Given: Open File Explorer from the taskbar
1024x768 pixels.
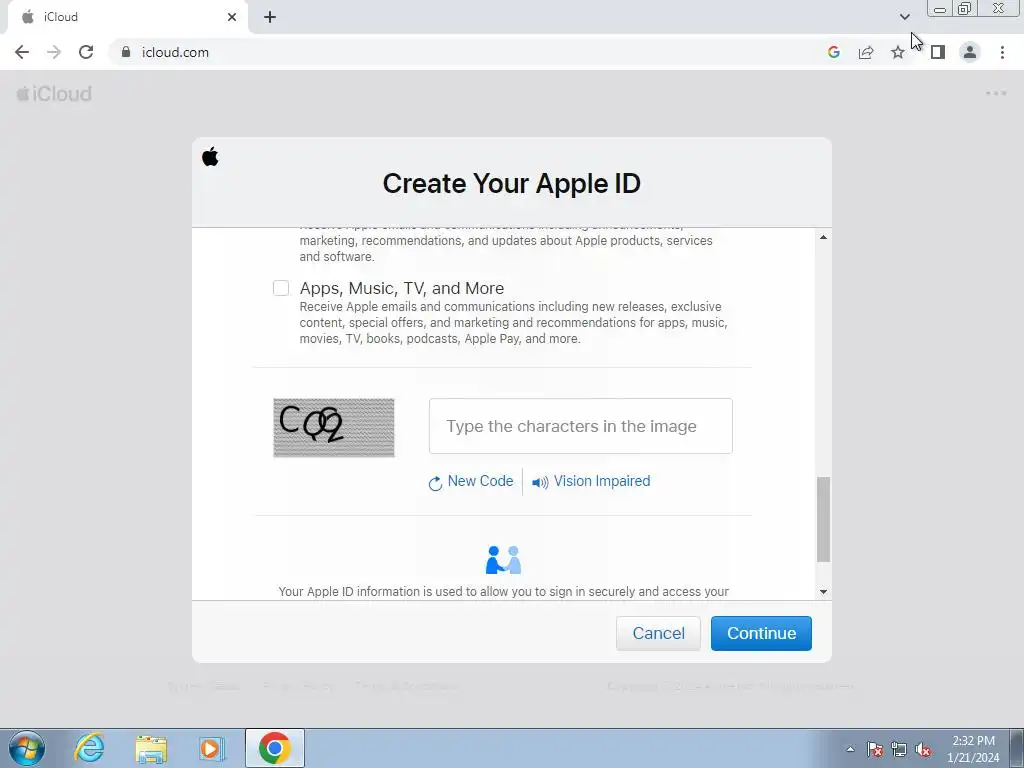Looking at the screenshot, I should 151,748.
